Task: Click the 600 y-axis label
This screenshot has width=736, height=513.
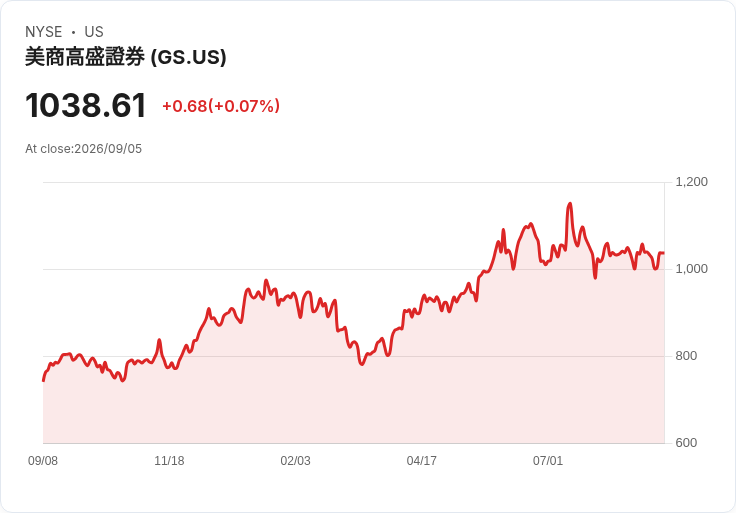Action: click(x=686, y=443)
